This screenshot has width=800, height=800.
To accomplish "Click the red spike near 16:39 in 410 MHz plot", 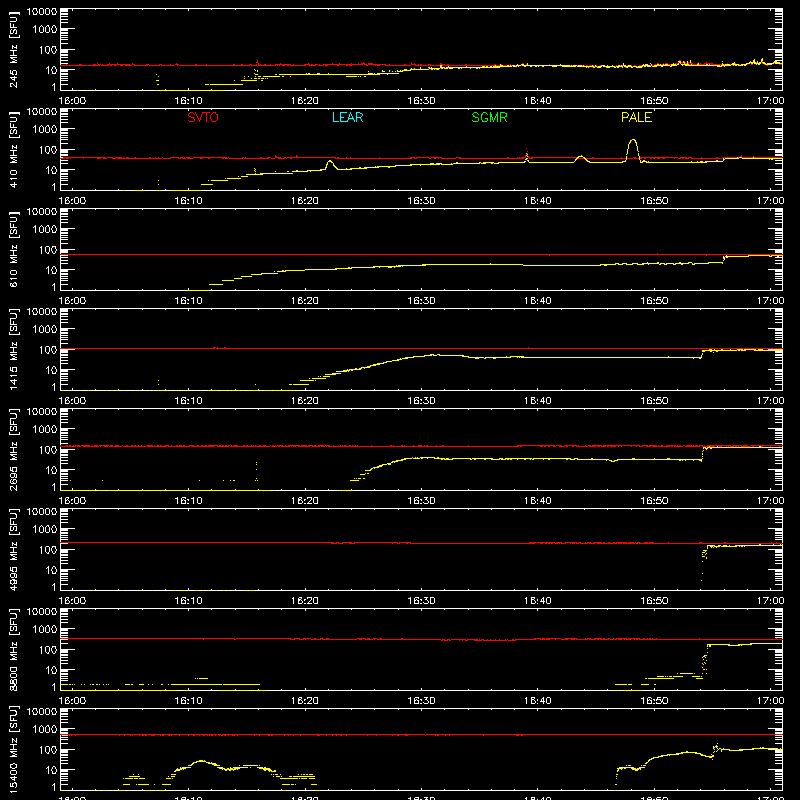I will pos(527,153).
